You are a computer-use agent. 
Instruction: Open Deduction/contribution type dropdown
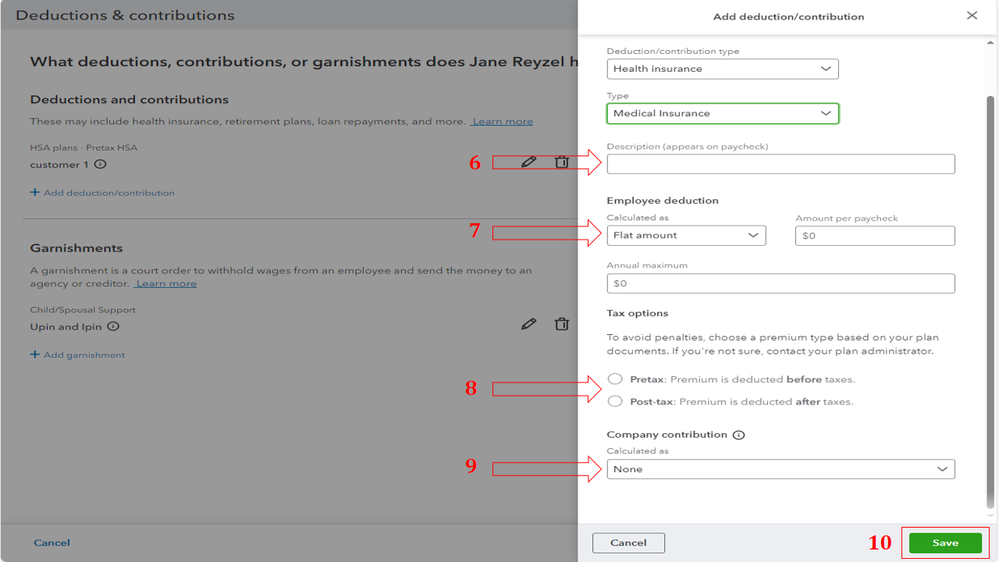(x=722, y=69)
